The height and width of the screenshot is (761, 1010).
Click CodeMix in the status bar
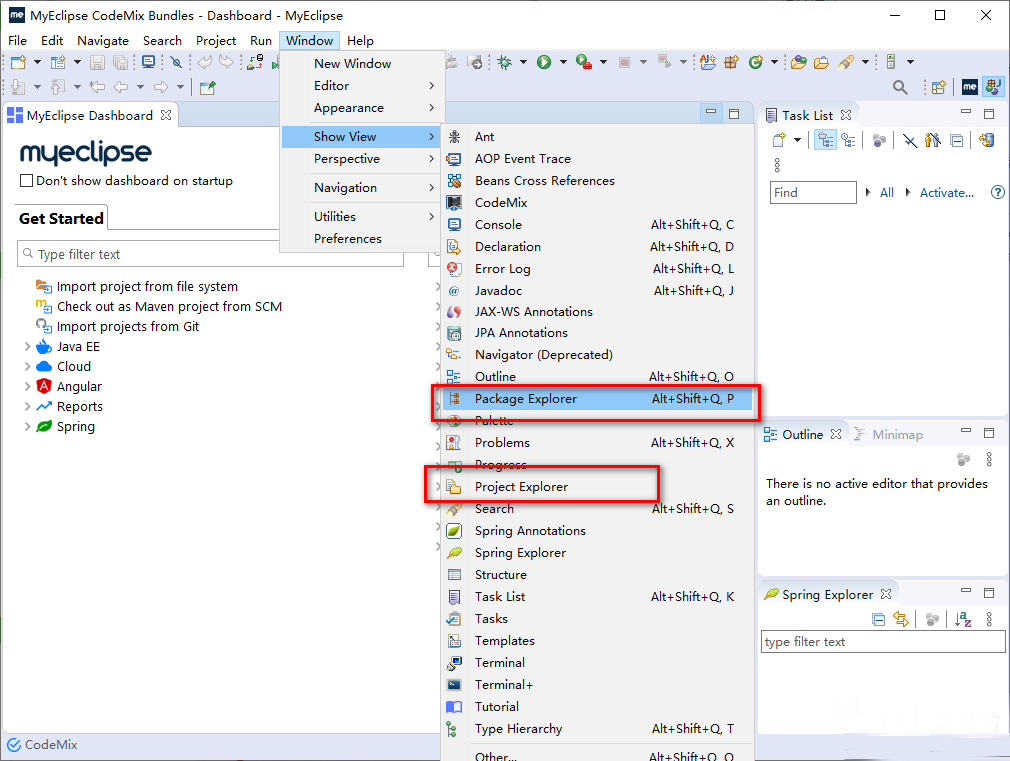42,745
